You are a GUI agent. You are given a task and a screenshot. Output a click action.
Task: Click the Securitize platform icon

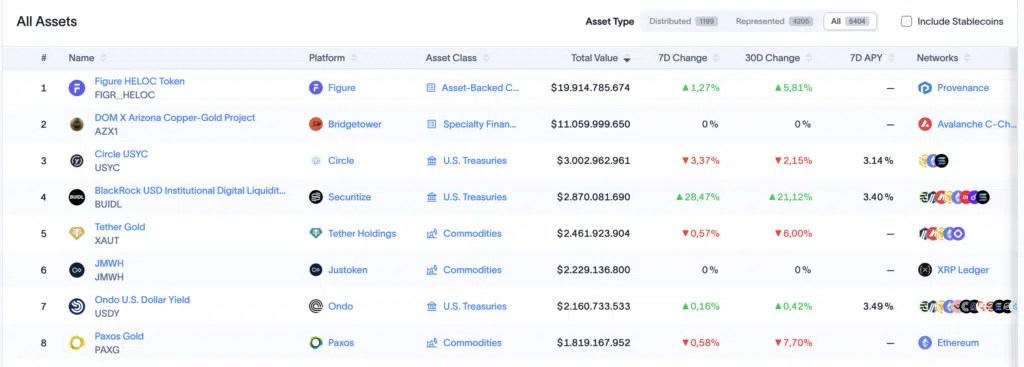316,197
